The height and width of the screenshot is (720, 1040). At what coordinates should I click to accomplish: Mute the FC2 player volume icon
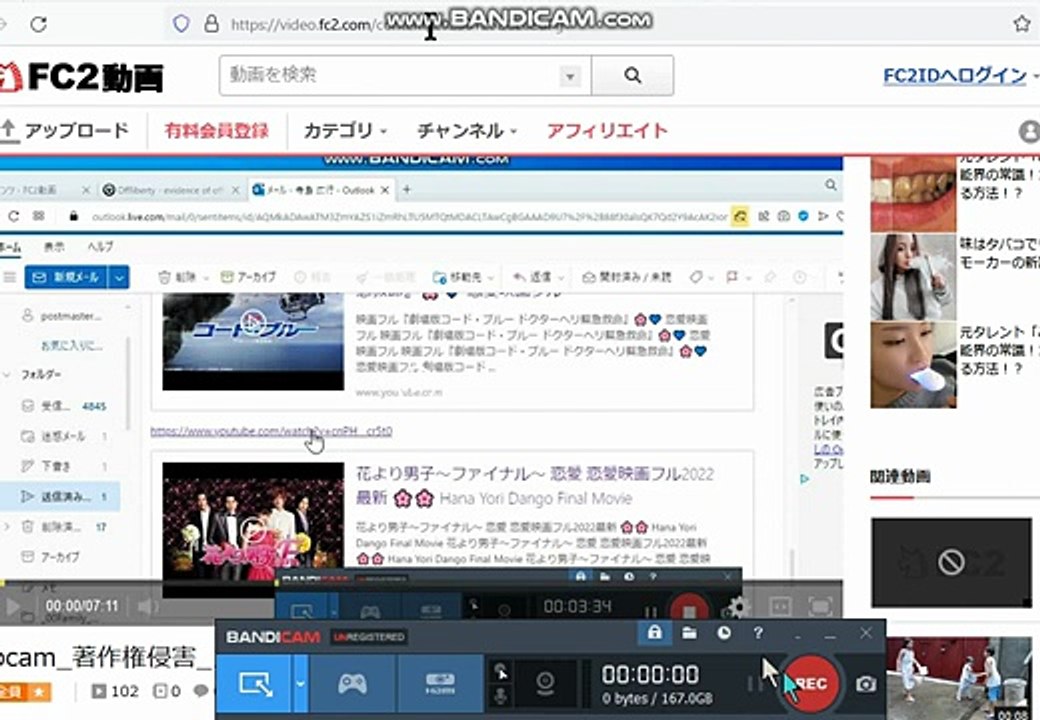147,606
